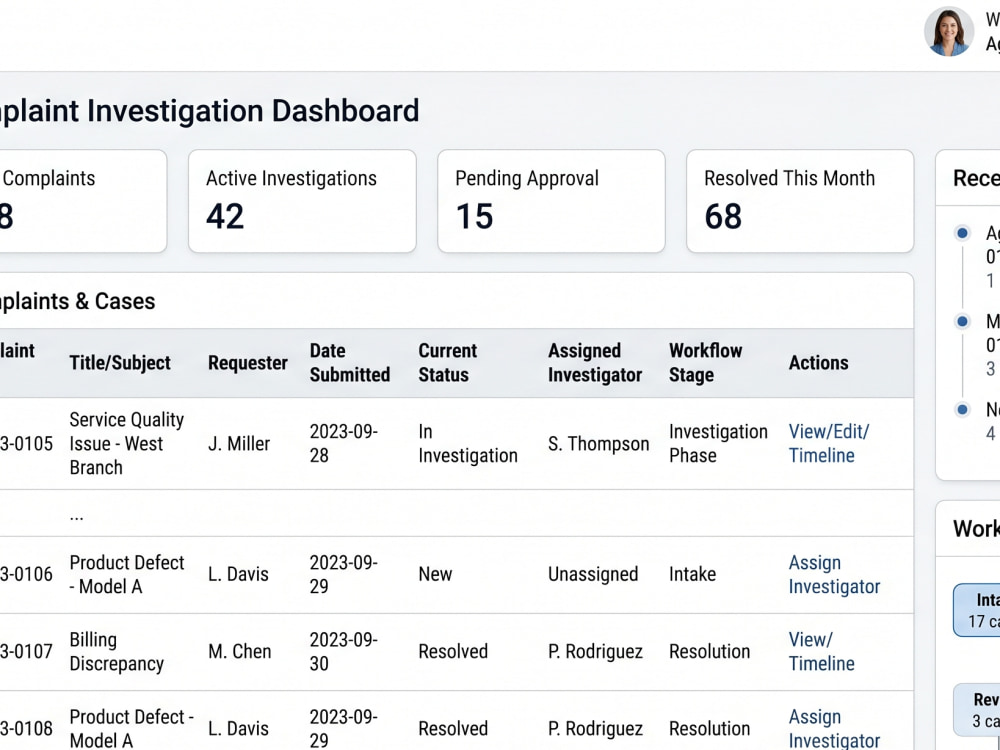Click Assign Investigator link for Product Defect - Model A Intake row

[x=834, y=575]
